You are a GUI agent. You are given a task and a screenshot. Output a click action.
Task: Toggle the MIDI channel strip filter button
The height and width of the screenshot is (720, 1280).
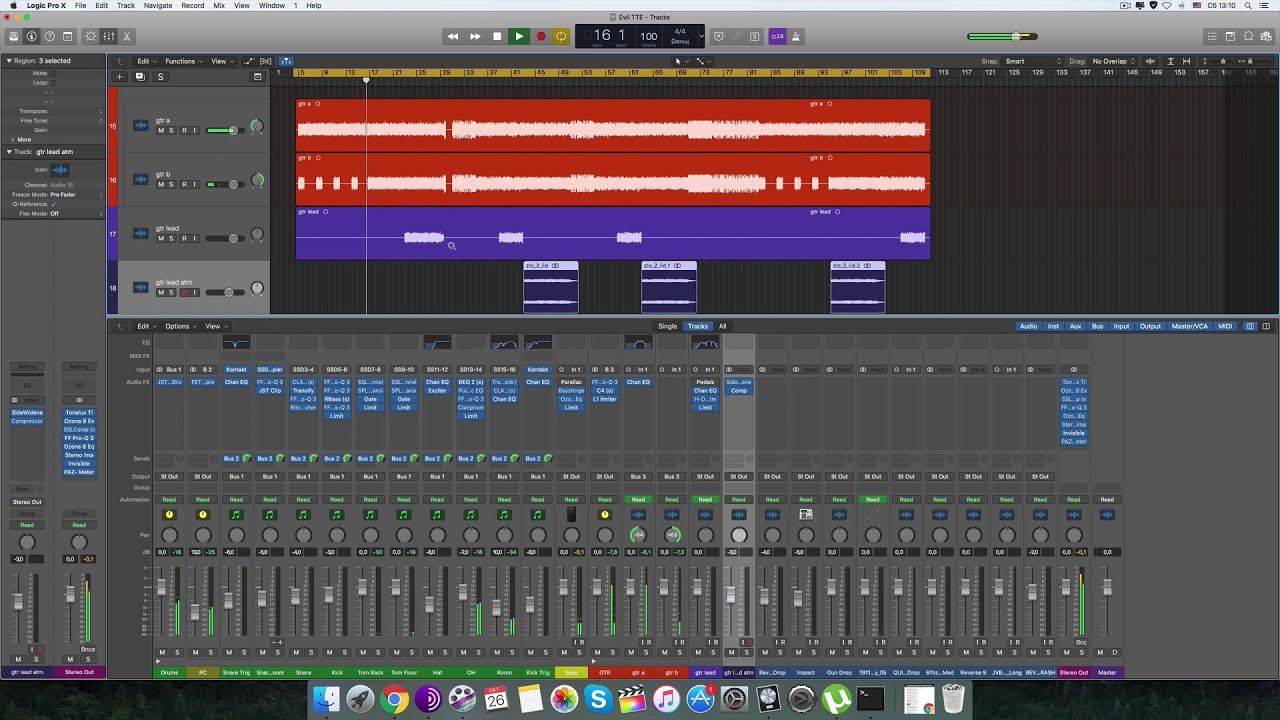[1225, 326]
